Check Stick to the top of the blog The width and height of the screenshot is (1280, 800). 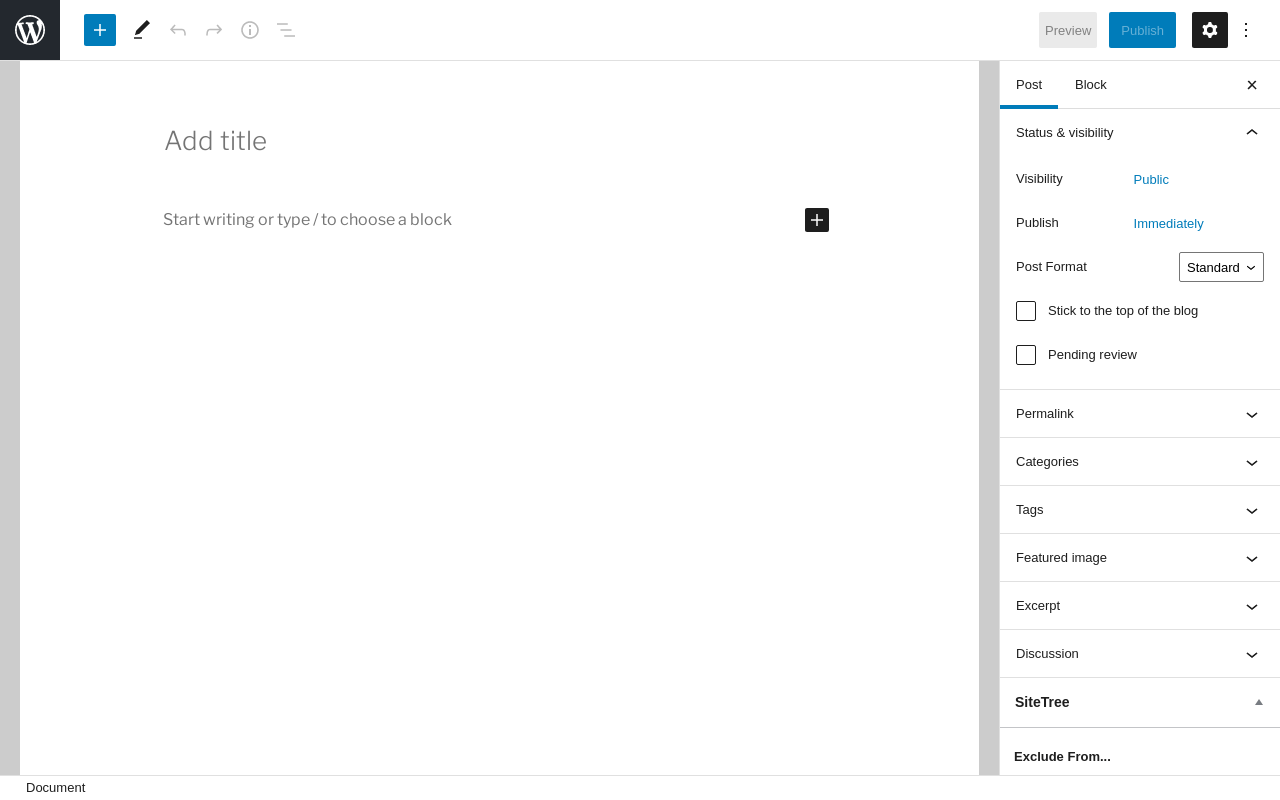click(x=1026, y=311)
